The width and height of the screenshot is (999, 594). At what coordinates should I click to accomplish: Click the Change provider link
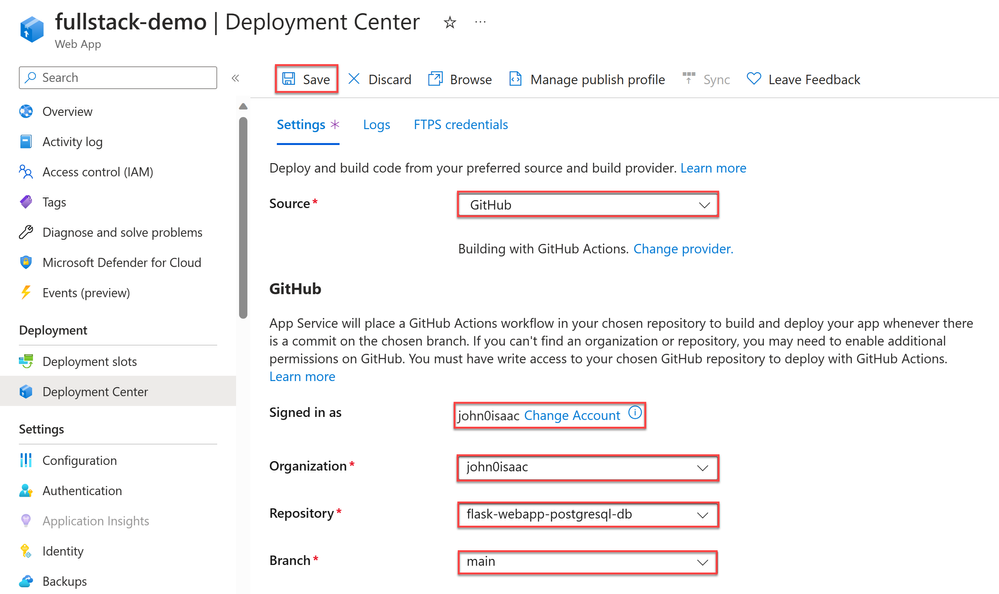point(683,249)
